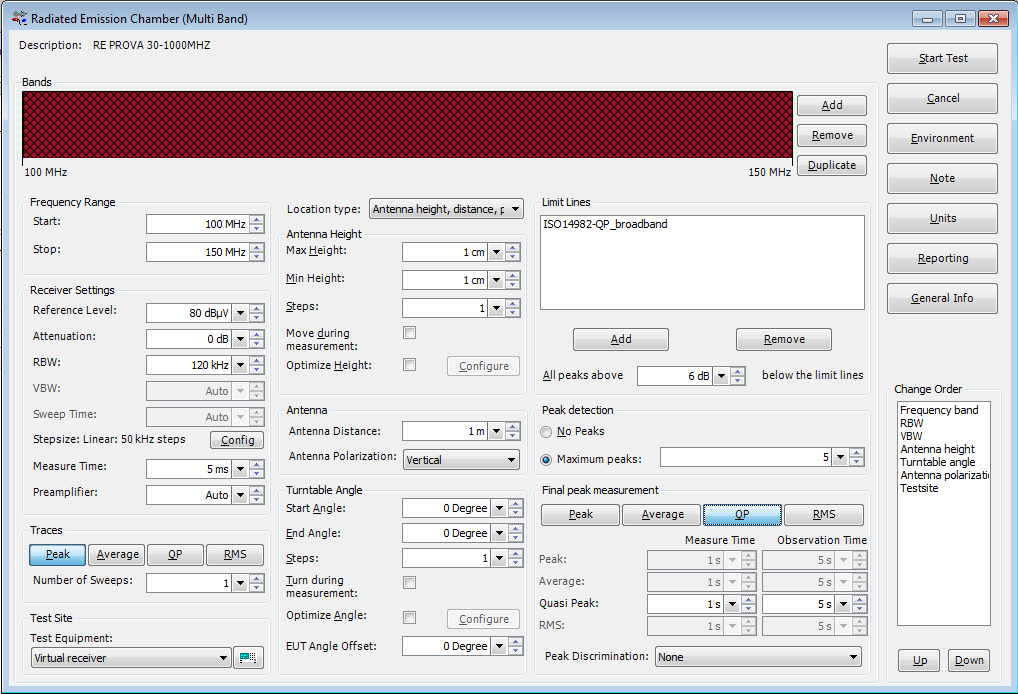Toggle RMS final peak measurement

pyautogui.click(x=824, y=514)
